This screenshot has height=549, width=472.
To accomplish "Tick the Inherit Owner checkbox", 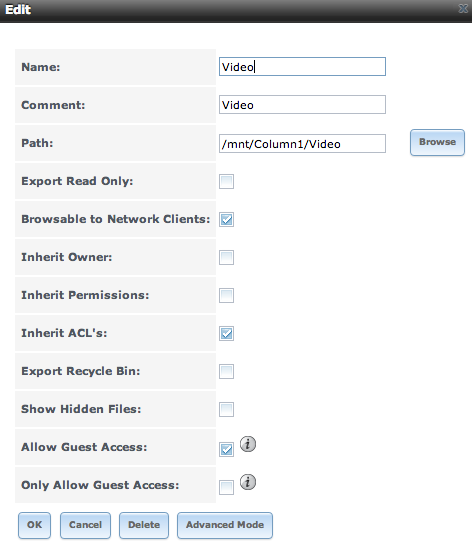I will pos(227,257).
